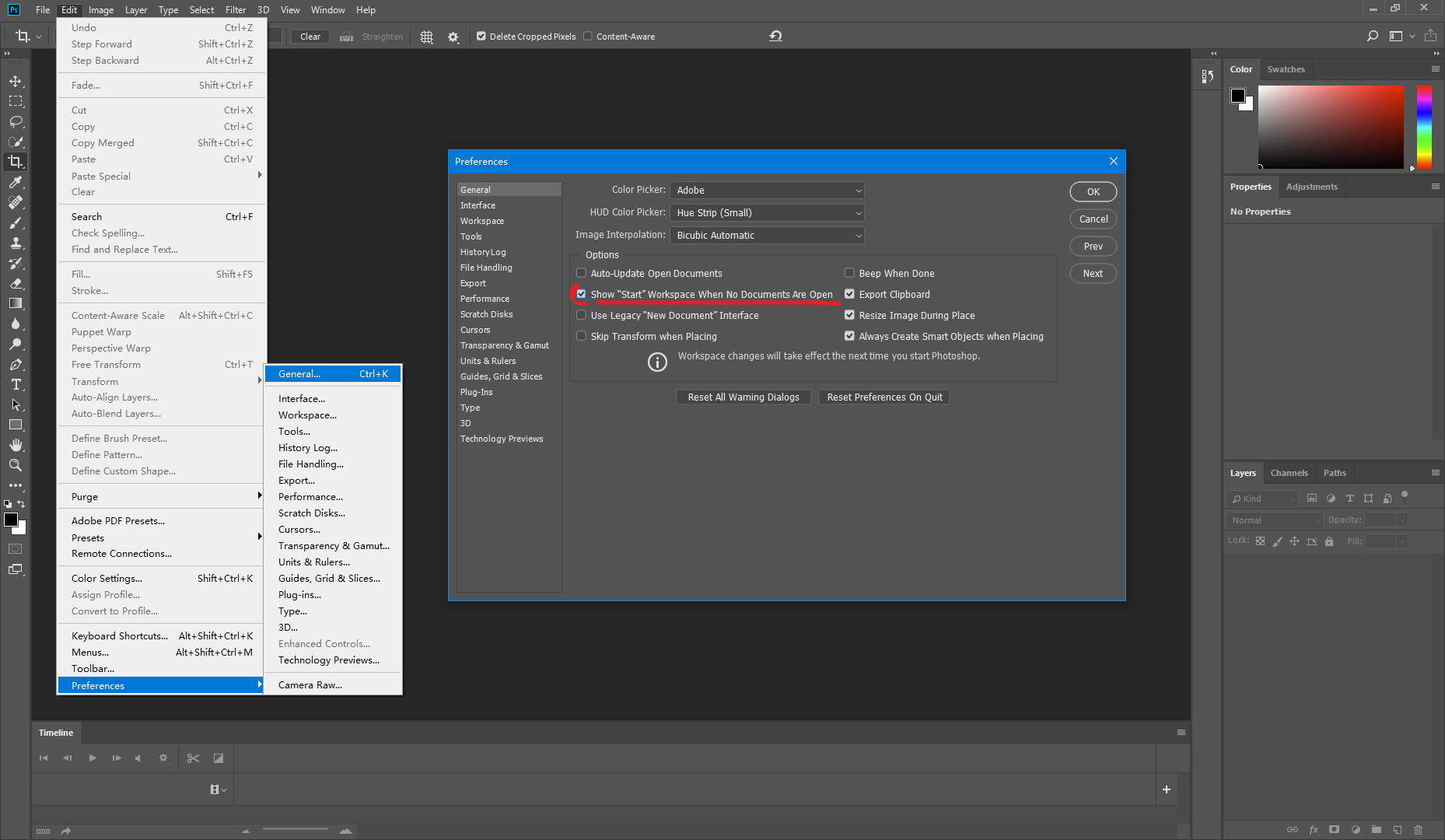Open the Image Interpolation dropdown
The width and height of the screenshot is (1445, 840).
pos(766,235)
